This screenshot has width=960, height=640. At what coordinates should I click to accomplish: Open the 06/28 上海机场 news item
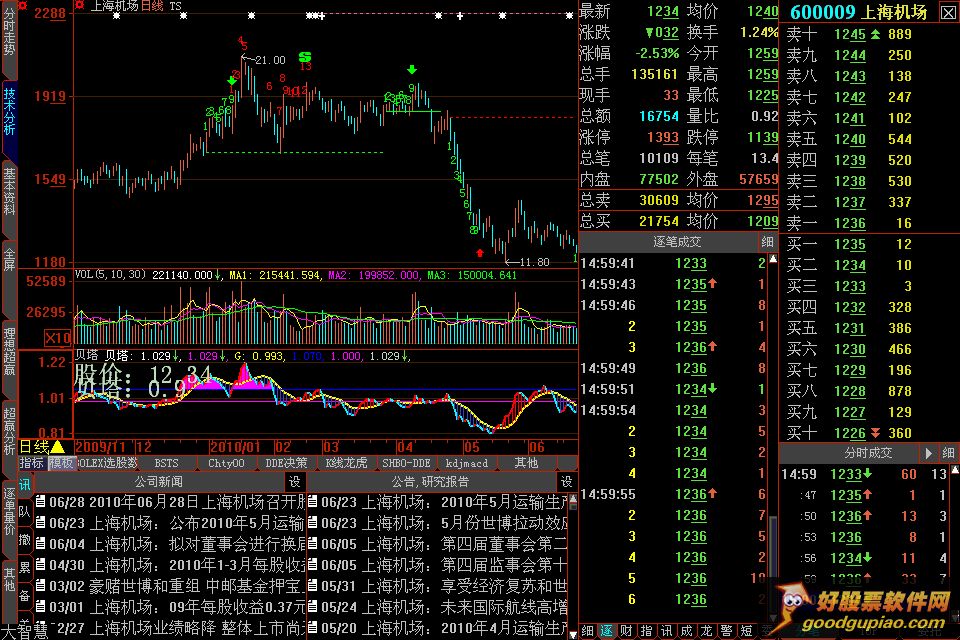pyautogui.click(x=170, y=501)
